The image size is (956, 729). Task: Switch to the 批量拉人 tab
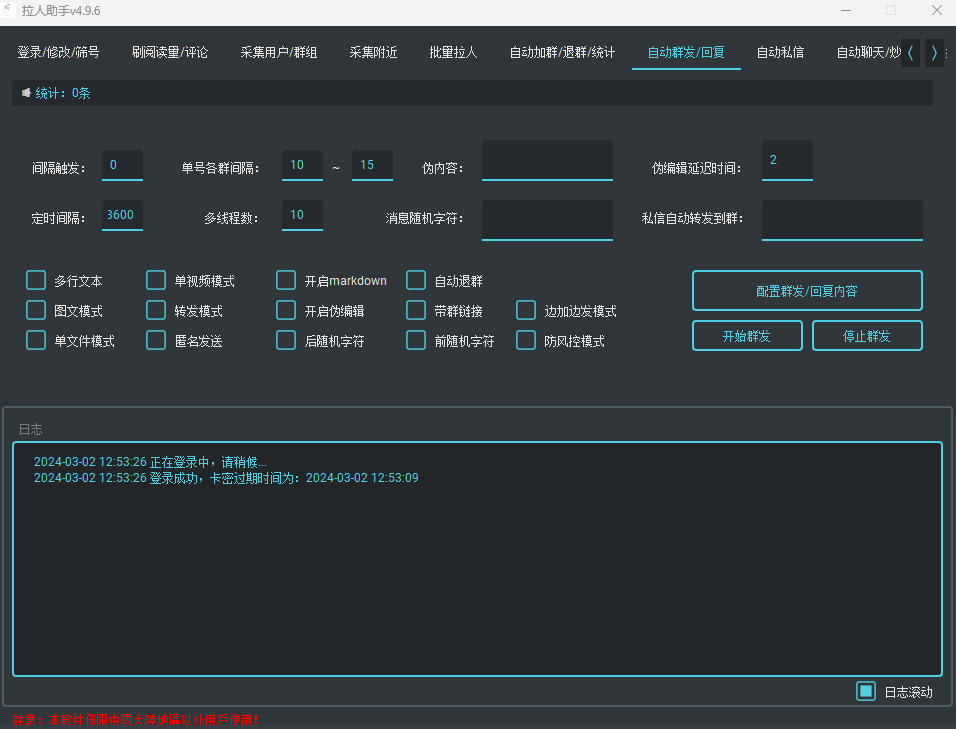pos(453,53)
